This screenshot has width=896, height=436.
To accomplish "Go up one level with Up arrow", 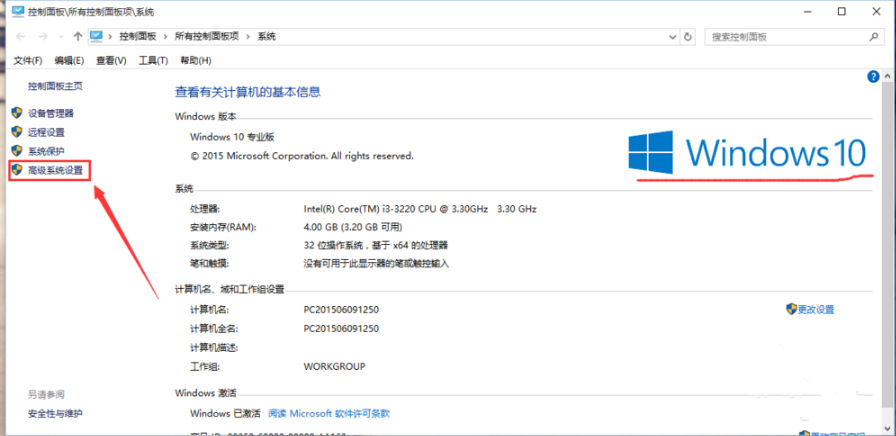I will click(x=78, y=37).
